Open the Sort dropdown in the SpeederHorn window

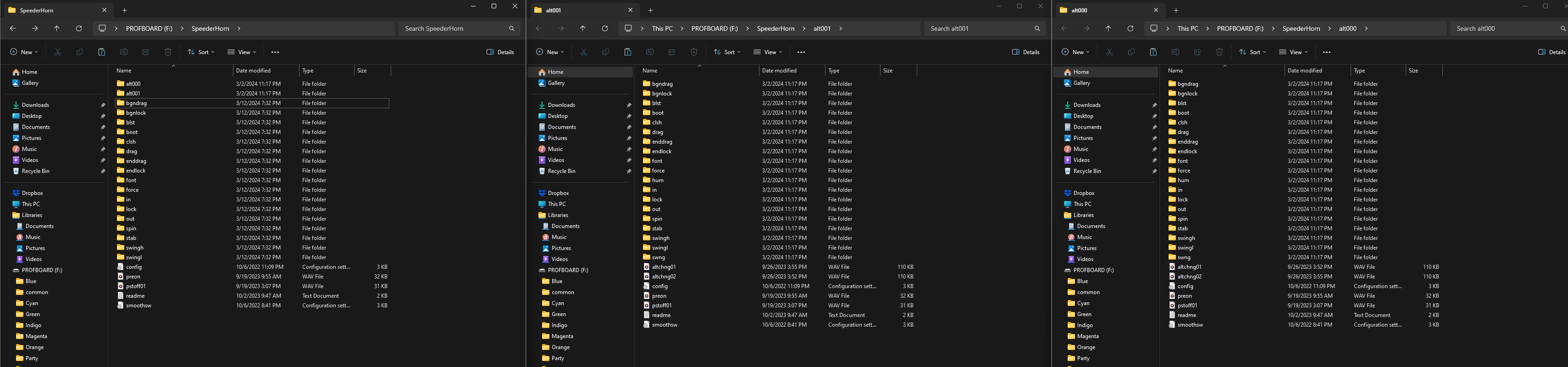(x=201, y=52)
